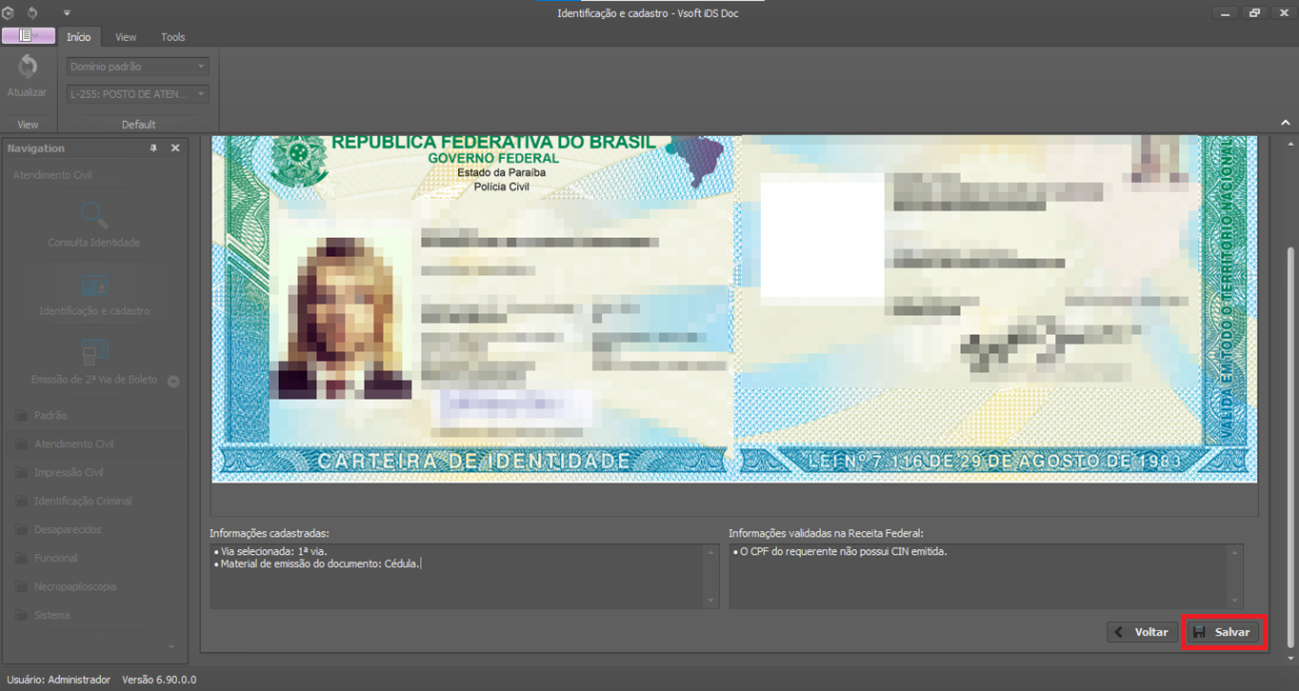Image resolution: width=1299 pixels, height=691 pixels.
Task: Open the L-255: POSTO DE ATEN... dropdown
Action: coord(137,94)
